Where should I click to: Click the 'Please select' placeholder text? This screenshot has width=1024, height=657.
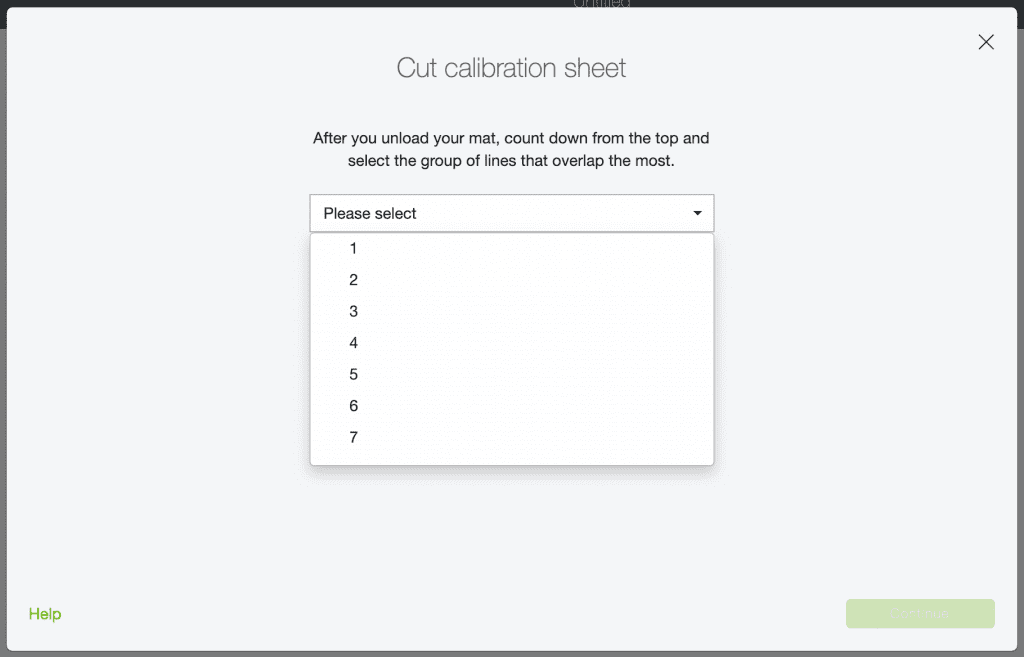tap(370, 213)
